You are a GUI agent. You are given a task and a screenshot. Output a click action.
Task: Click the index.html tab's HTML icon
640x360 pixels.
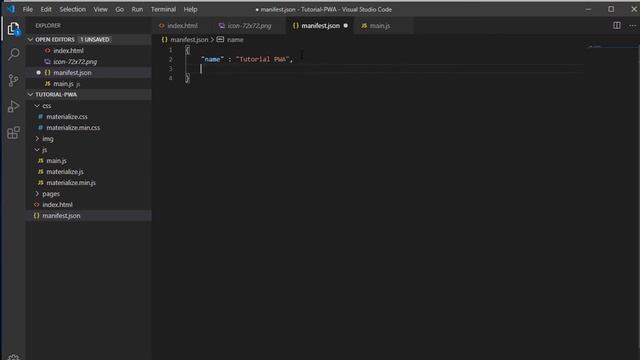pos(162,25)
